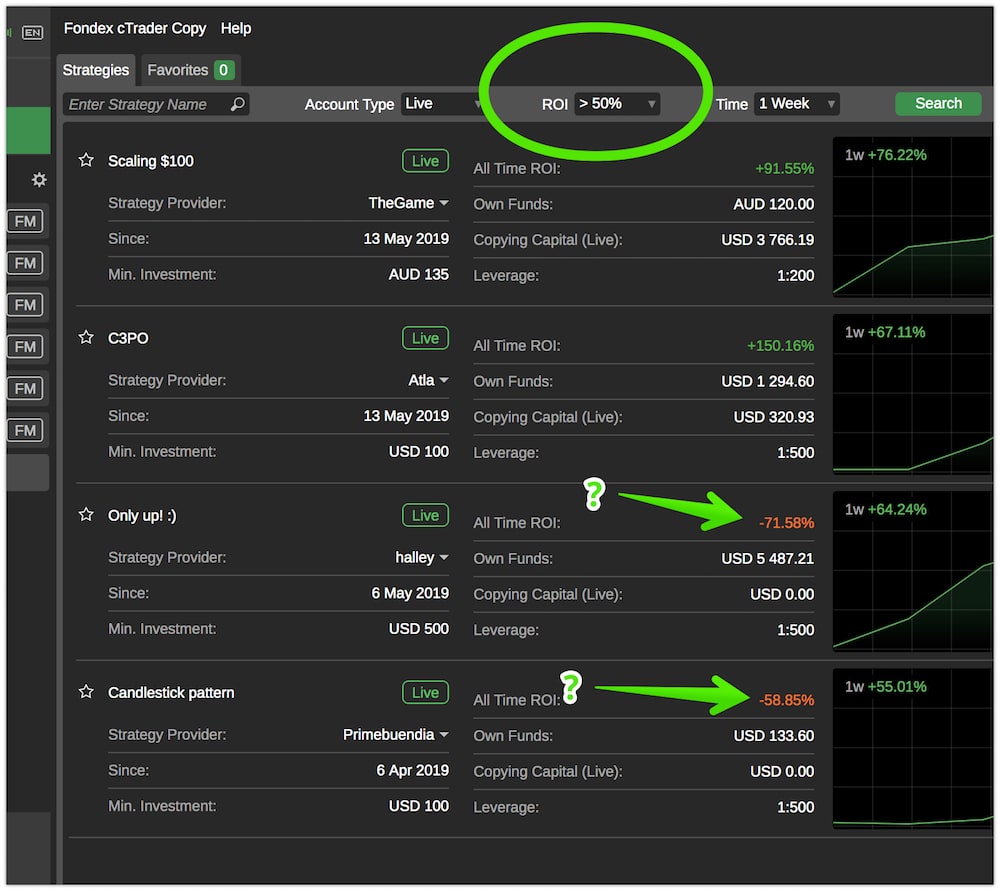The width and height of the screenshot is (1000, 891).
Task: Favorite the Candlestick pattern strategy star
Action: [86, 692]
